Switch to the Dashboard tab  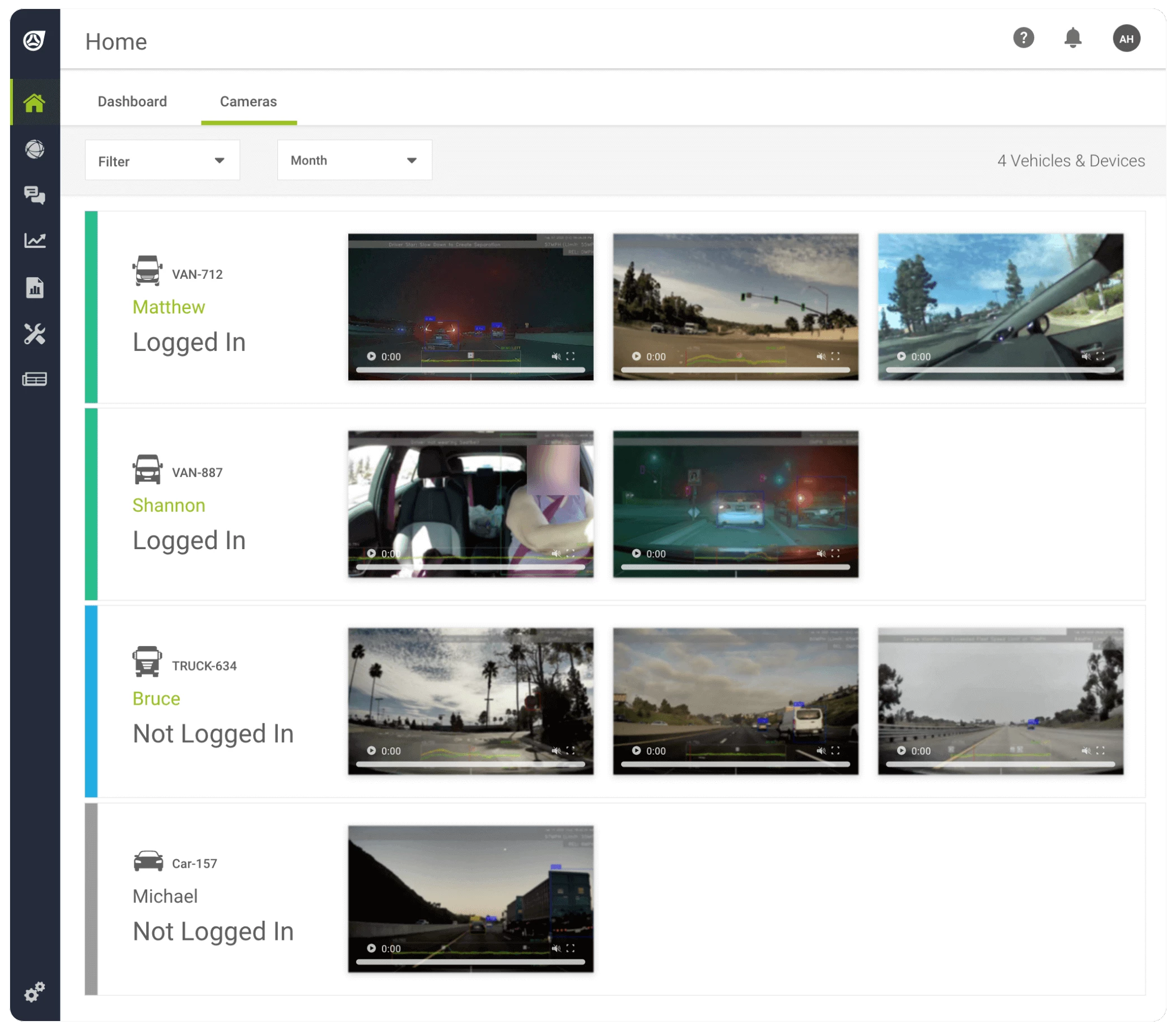tap(132, 102)
